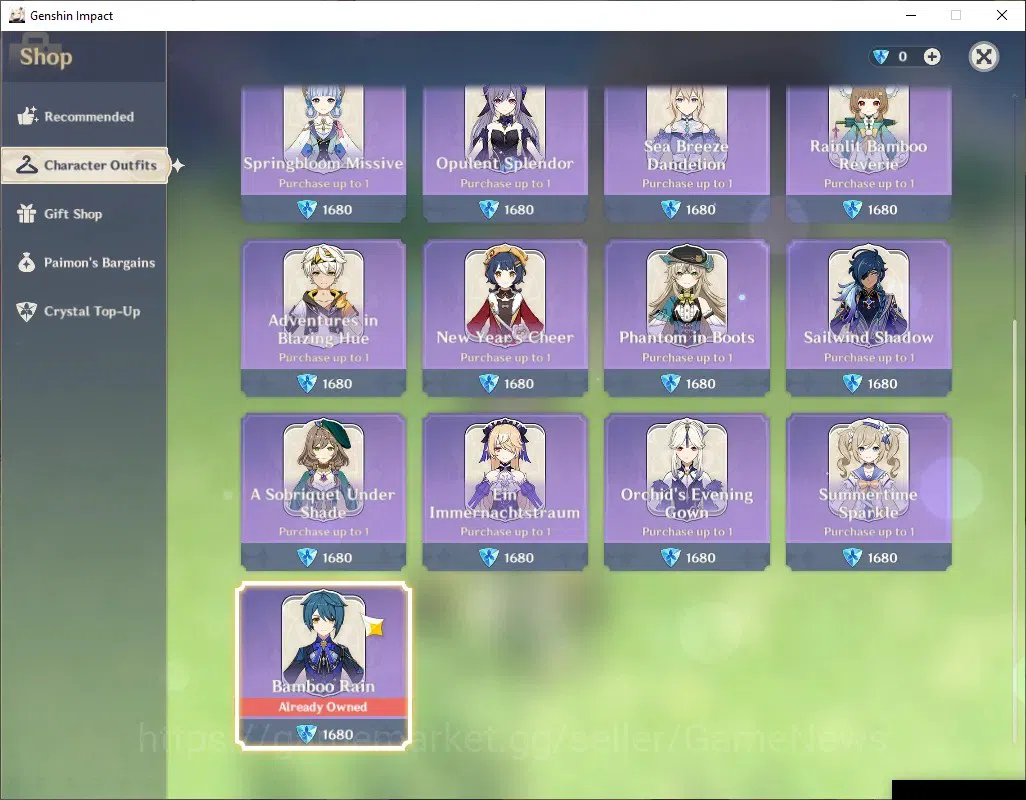Select the Sea Breeze Dandelion outfit
This screenshot has height=800, width=1026.
[686, 153]
